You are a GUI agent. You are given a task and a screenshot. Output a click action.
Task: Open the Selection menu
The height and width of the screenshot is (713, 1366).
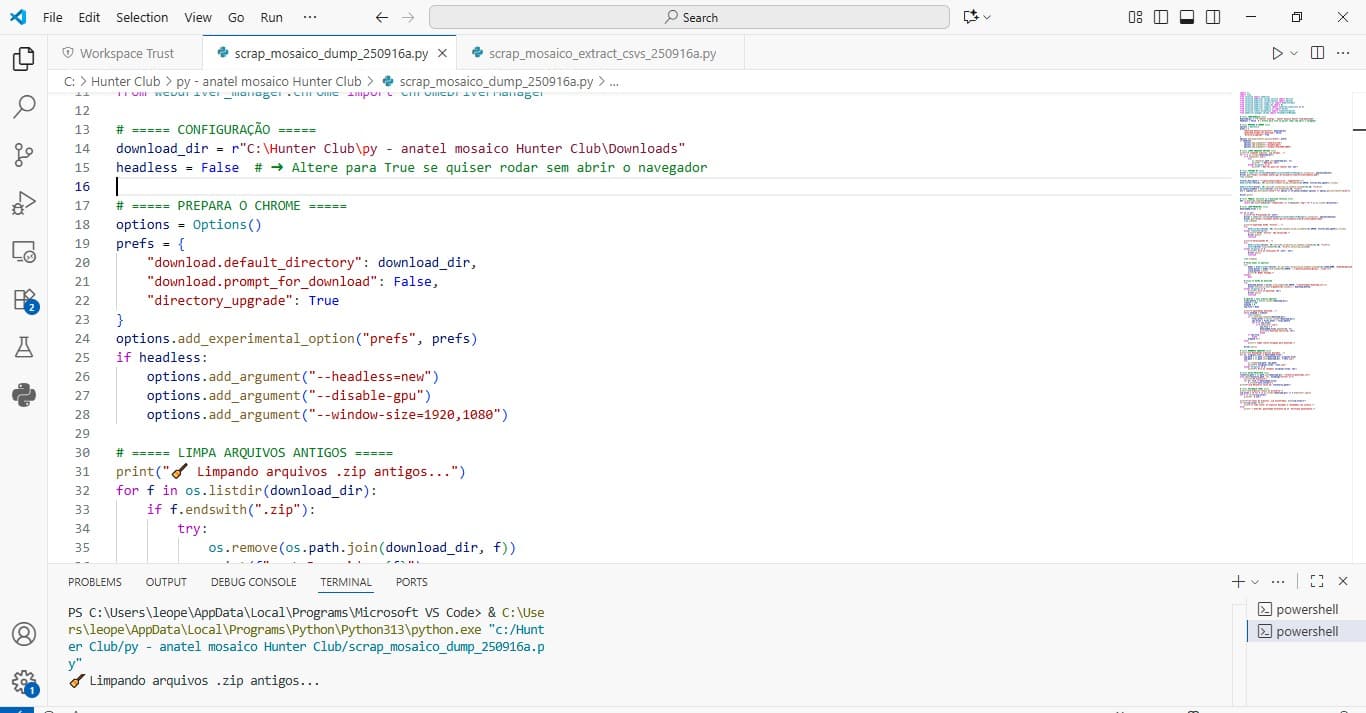coord(142,17)
